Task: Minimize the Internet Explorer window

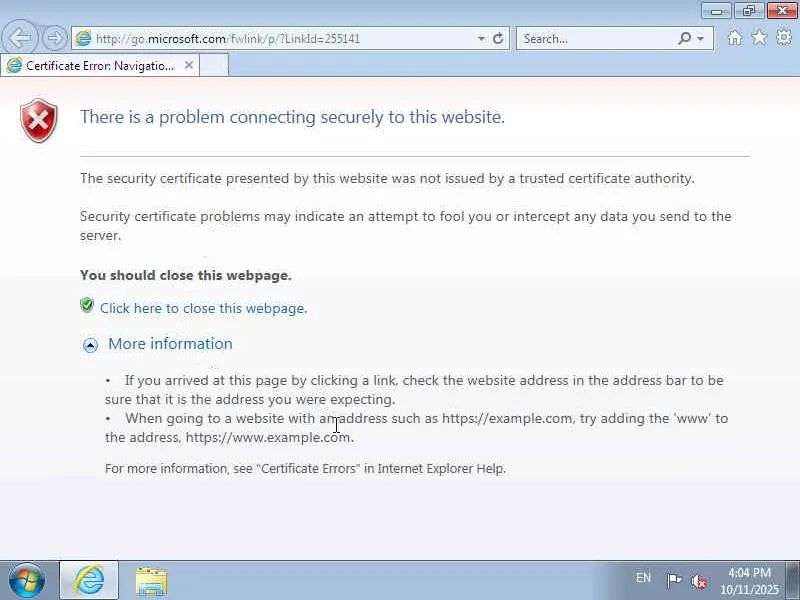Action: (716, 11)
